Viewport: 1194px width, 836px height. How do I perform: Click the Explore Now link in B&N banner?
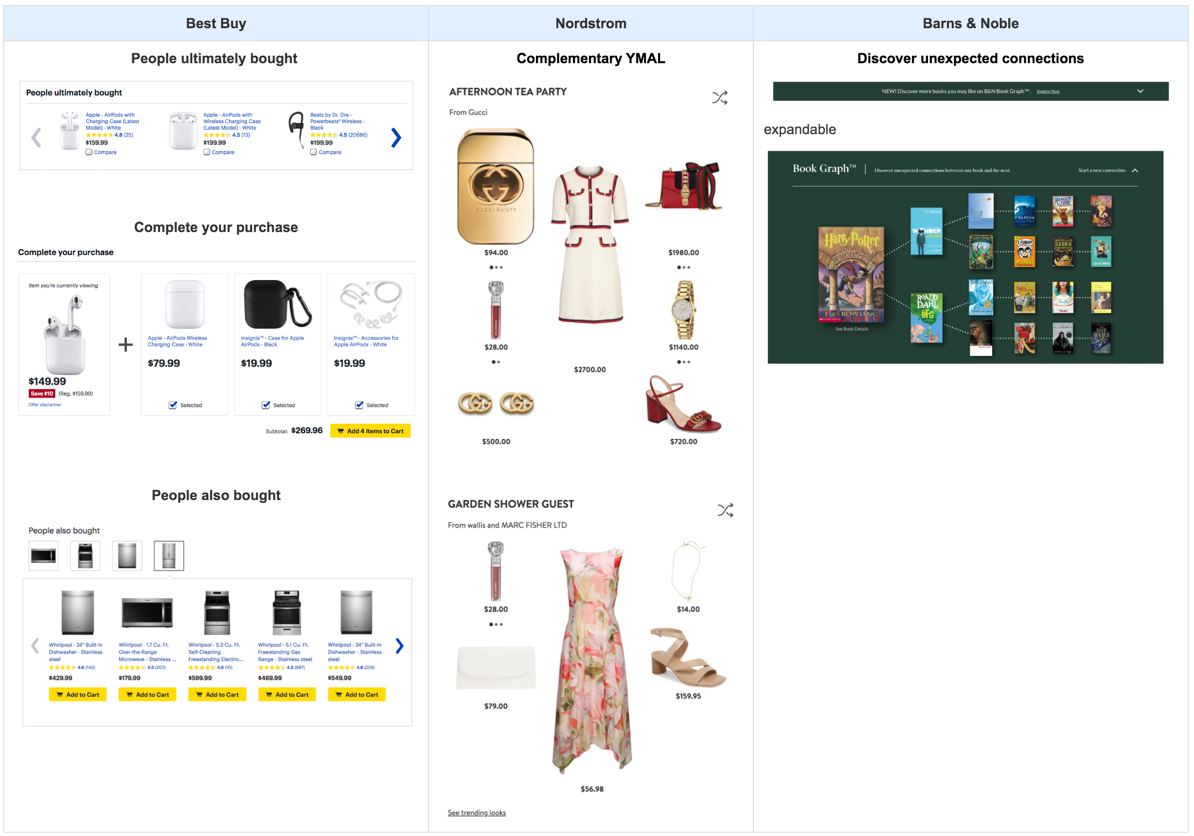pos(1048,91)
